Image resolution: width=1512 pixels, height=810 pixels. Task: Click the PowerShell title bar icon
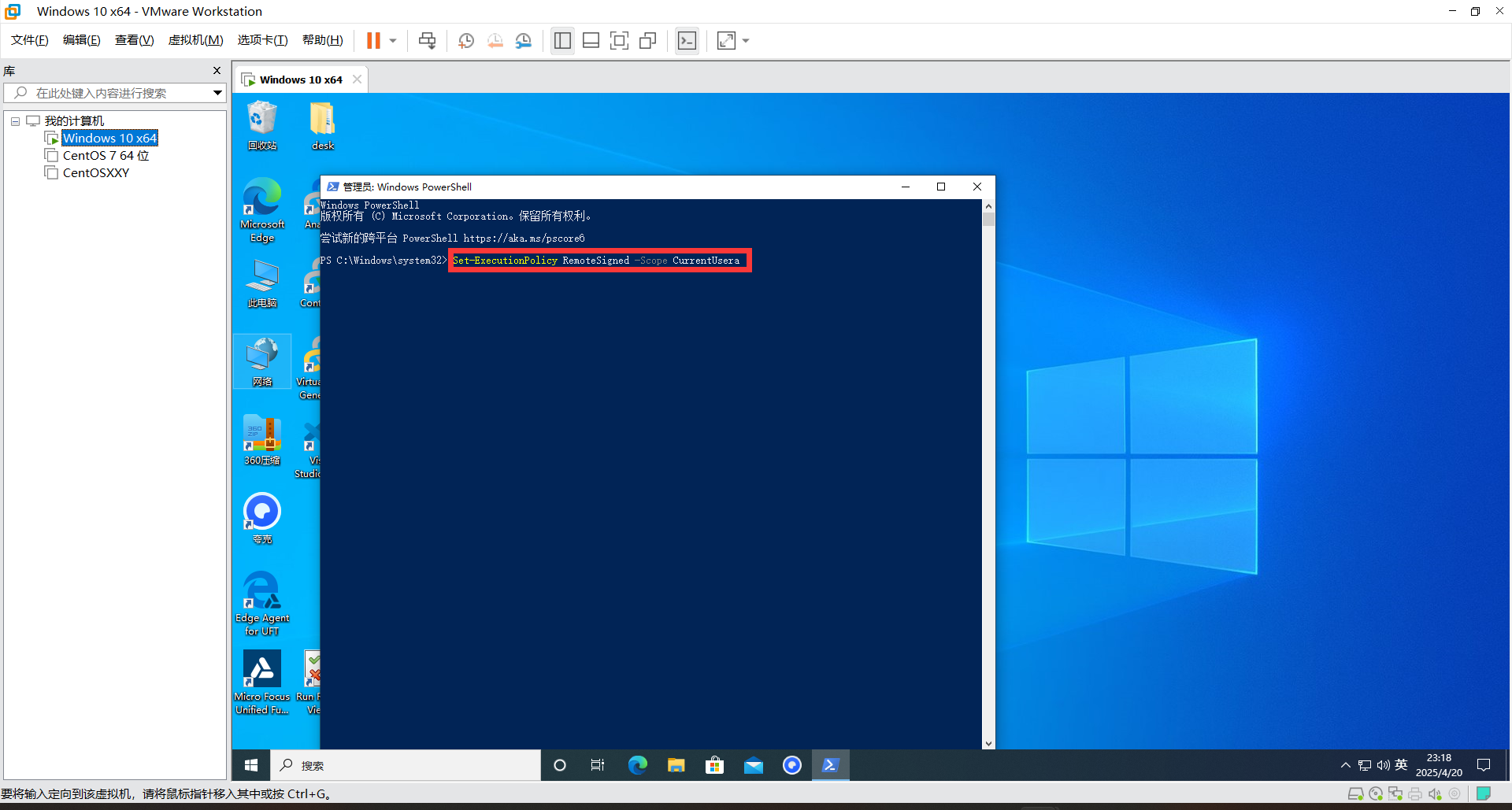pos(332,187)
